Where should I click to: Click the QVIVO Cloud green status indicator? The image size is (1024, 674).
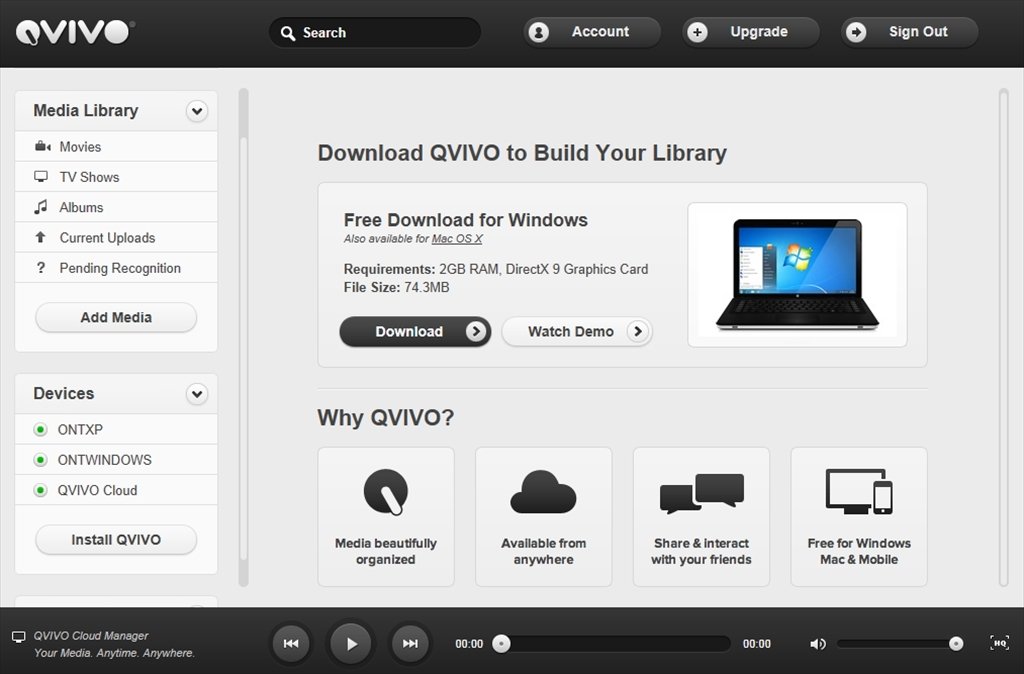click(x=40, y=490)
